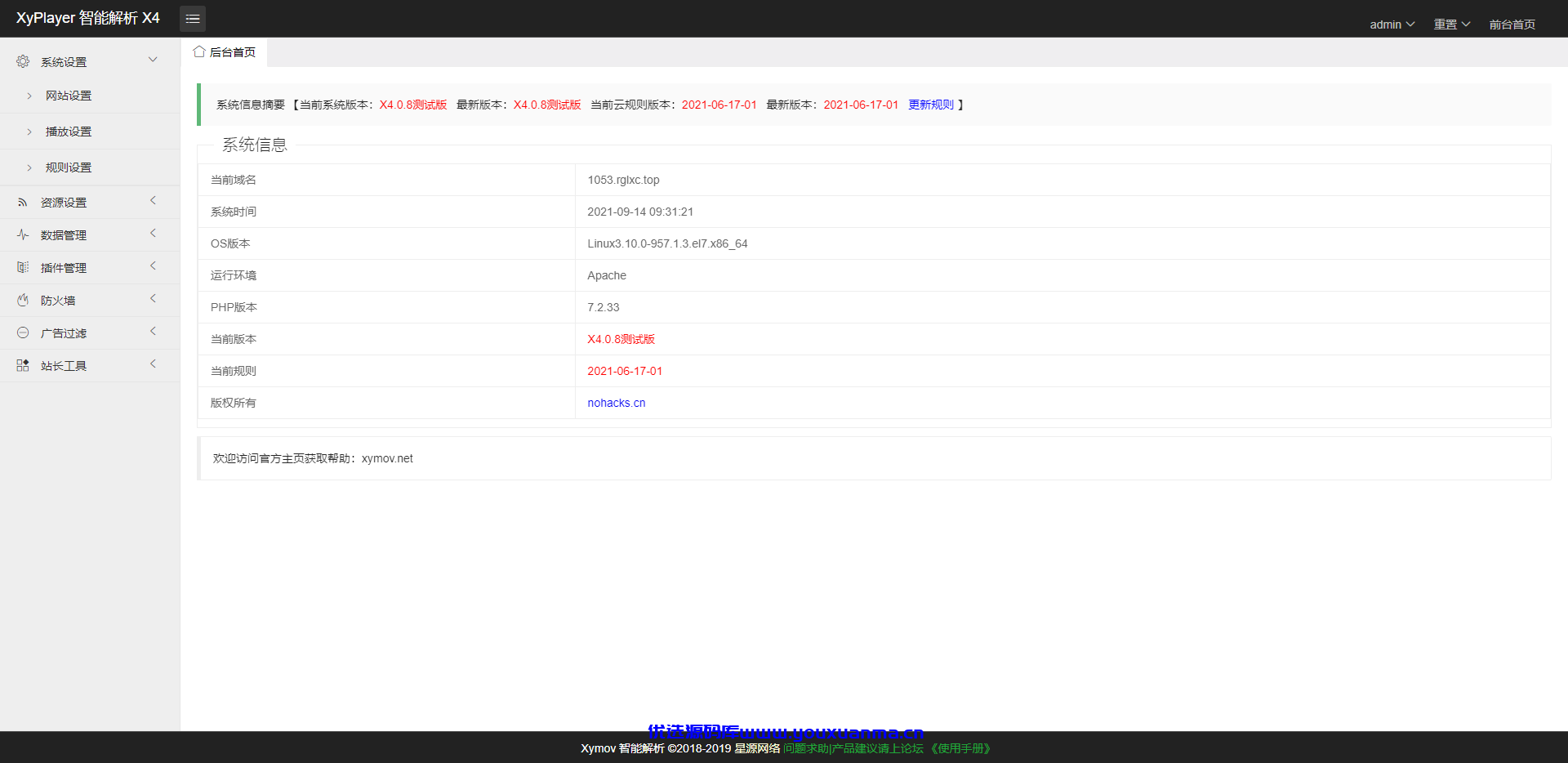The width and height of the screenshot is (1568, 763).
Task: Open the admin user dropdown
Action: (x=1392, y=25)
